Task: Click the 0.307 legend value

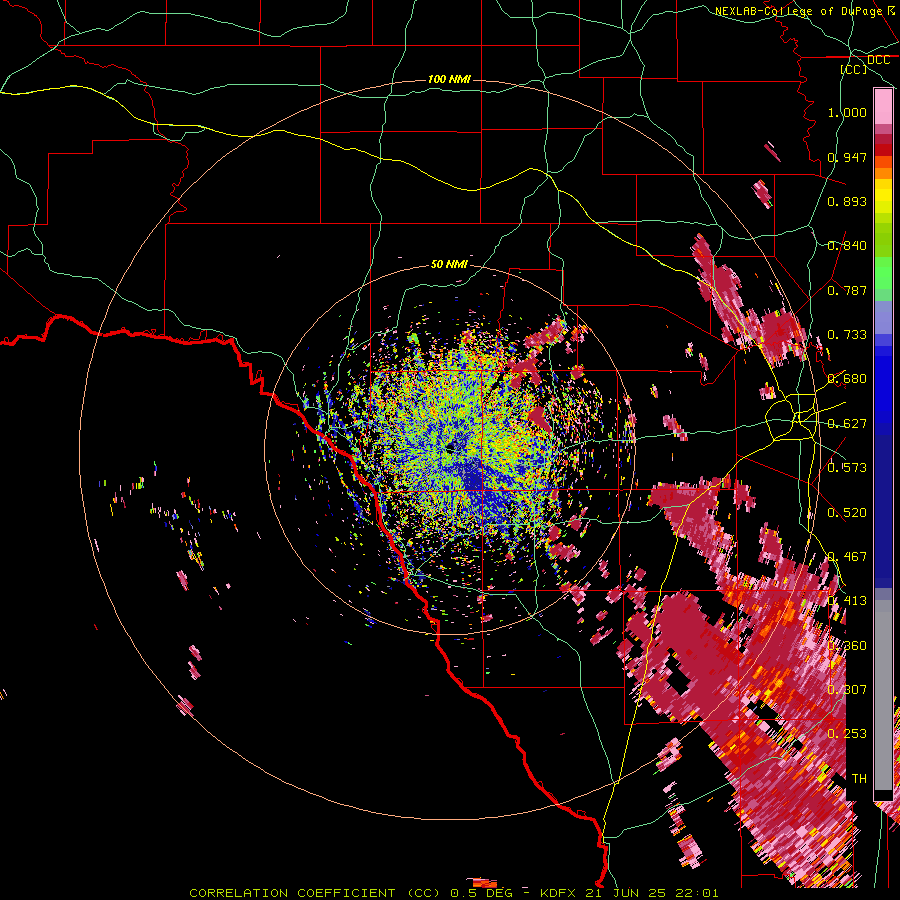Action: coord(847,689)
